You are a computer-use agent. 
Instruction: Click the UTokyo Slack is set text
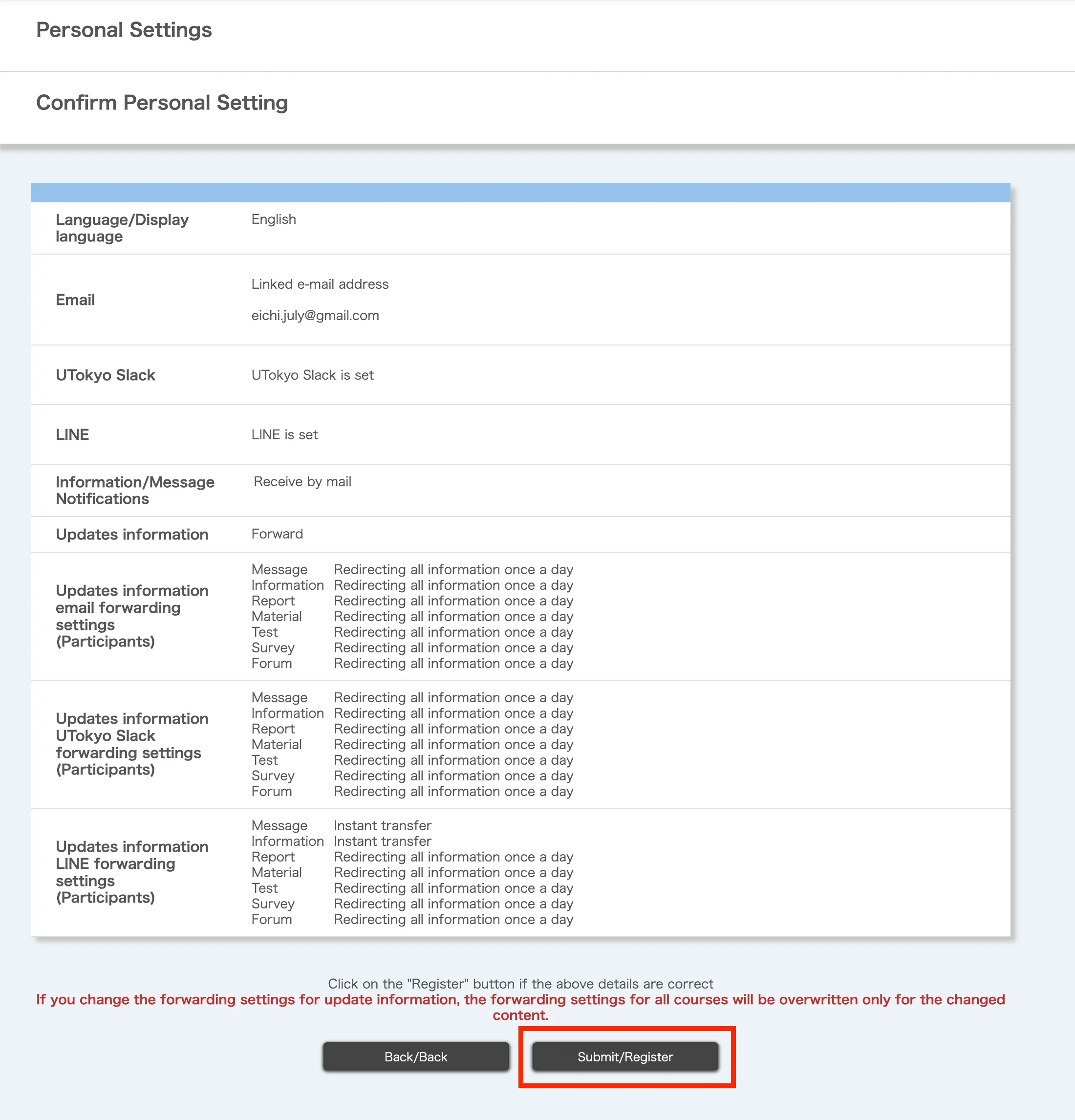click(x=312, y=375)
